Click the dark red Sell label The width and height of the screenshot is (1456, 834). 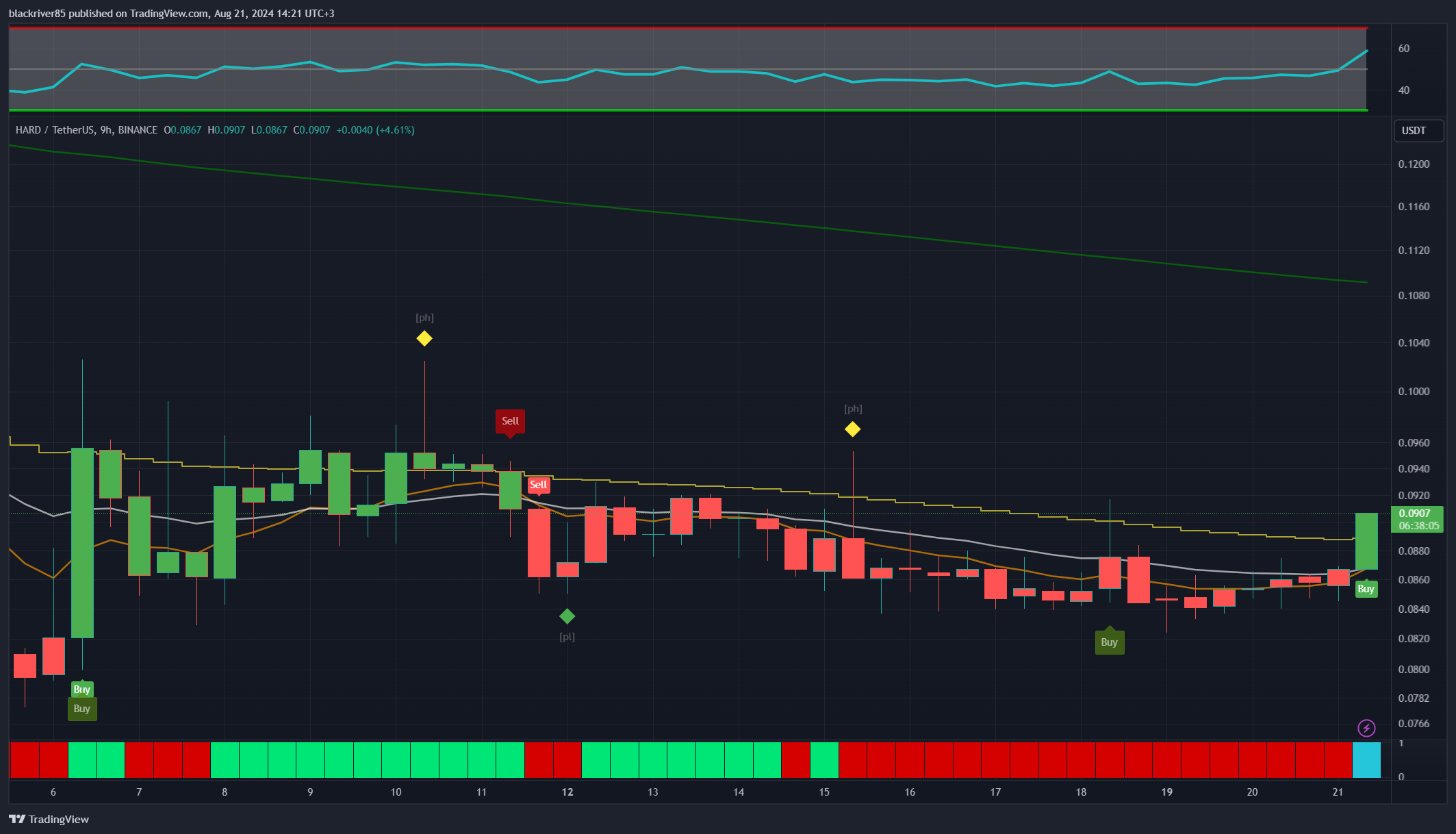pyautogui.click(x=510, y=422)
